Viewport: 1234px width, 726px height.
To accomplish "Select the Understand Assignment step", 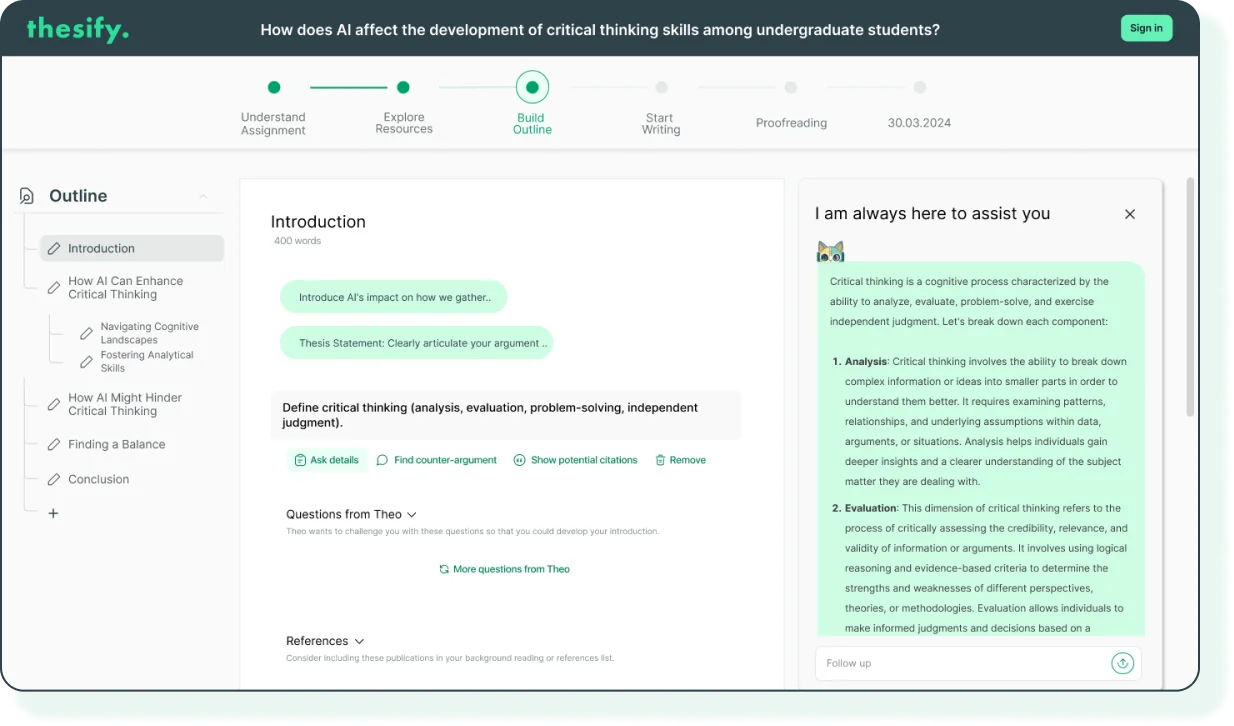I will [274, 88].
